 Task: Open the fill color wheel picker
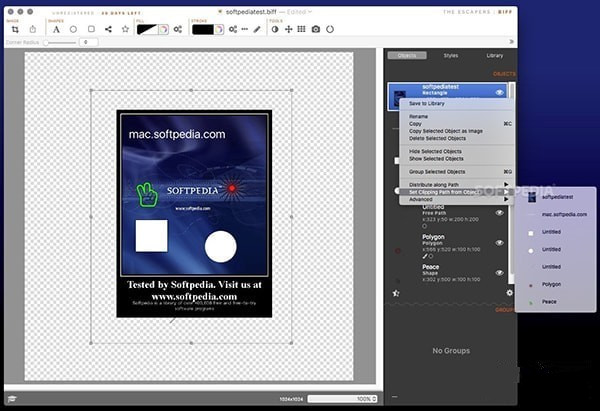pos(163,29)
